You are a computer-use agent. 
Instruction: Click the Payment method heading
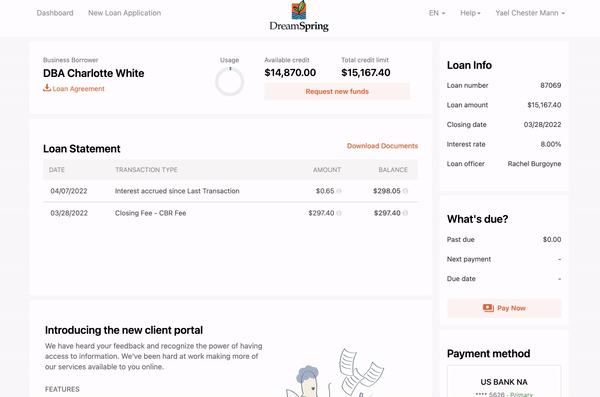click(488, 353)
